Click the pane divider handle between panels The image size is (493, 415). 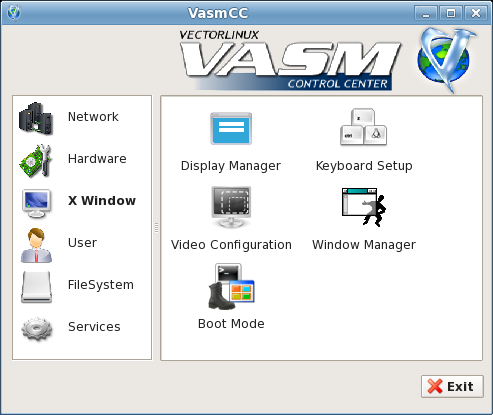(x=156, y=228)
